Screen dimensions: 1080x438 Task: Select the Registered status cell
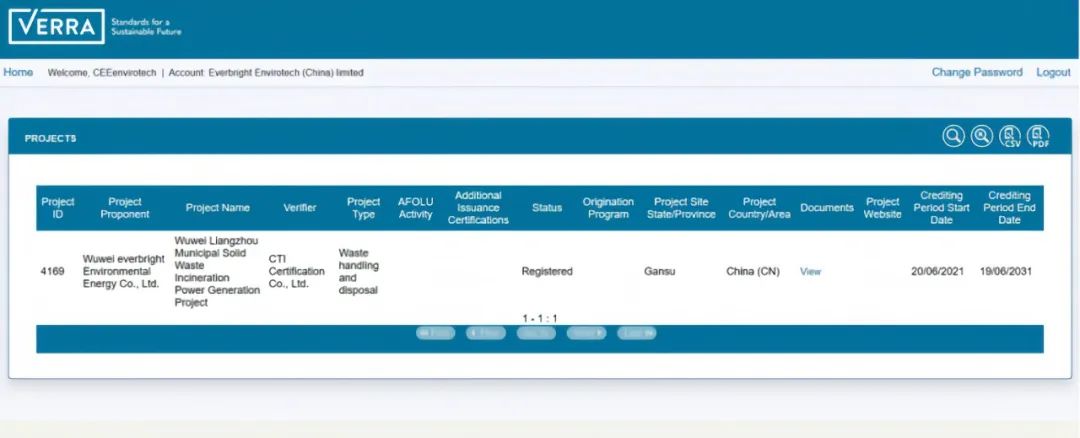(x=547, y=271)
